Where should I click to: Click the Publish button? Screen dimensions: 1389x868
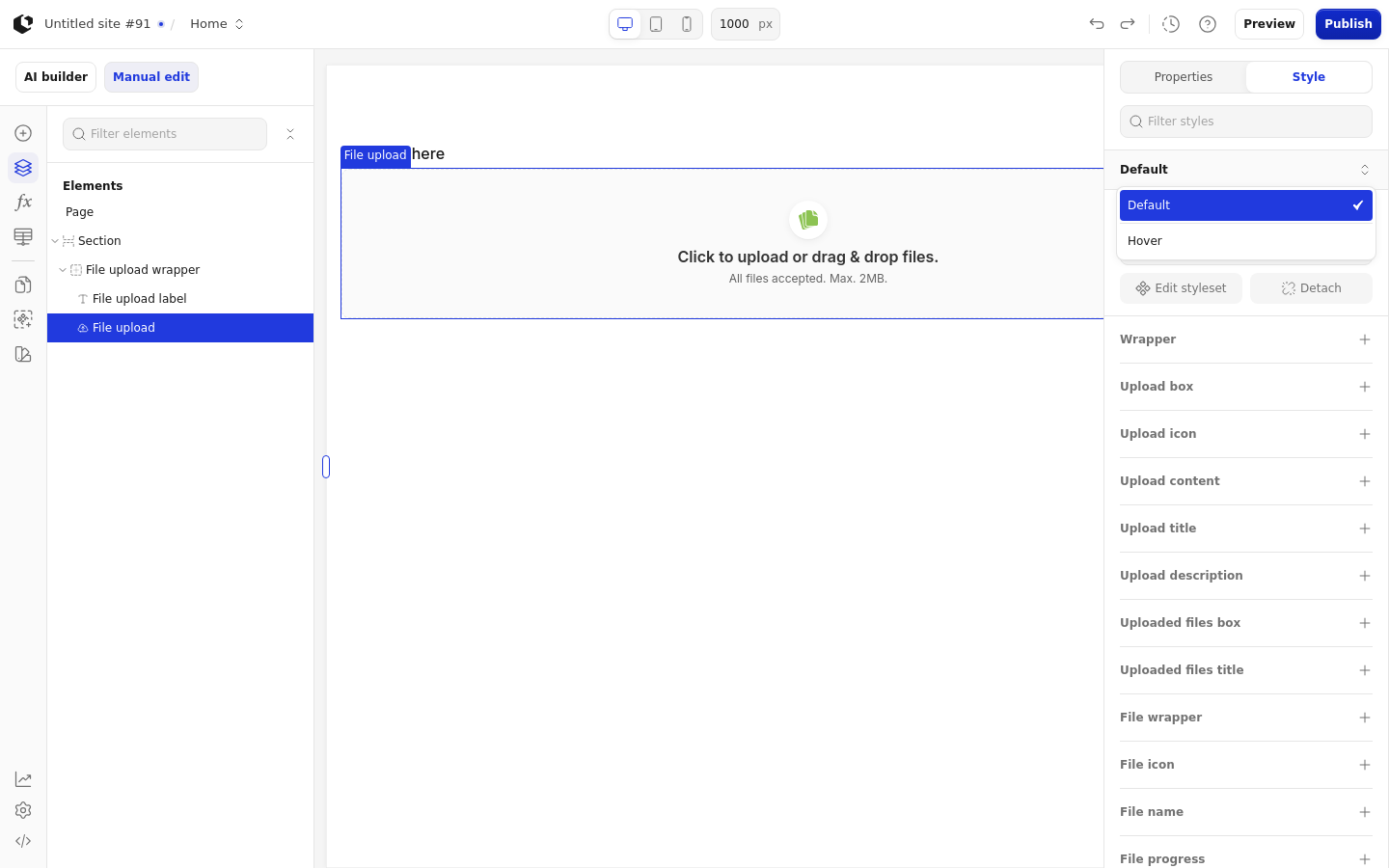click(x=1348, y=24)
